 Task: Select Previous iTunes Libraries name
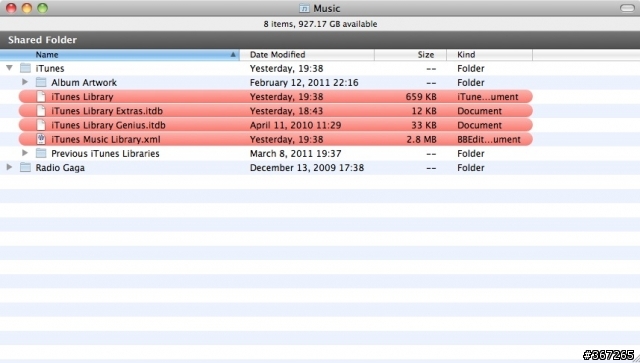[x=105, y=154]
